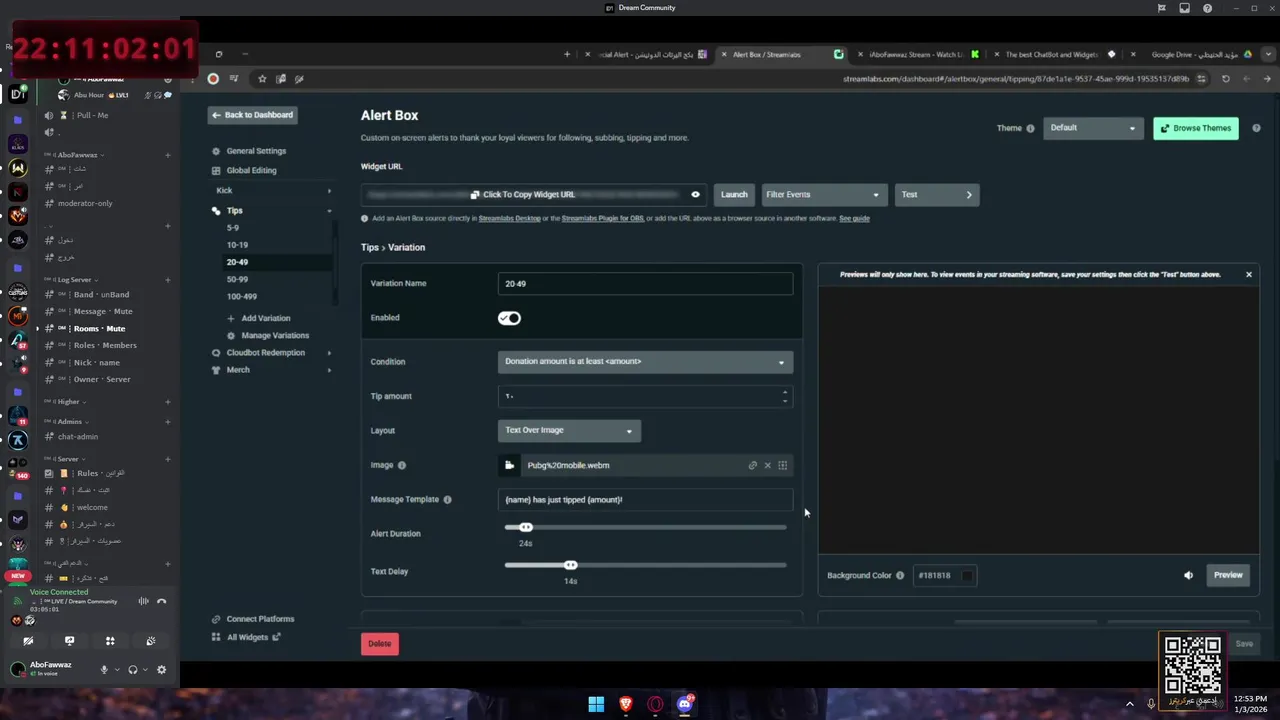Open media gallery grid icon in Image field
The image size is (1280, 720).
click(783, 465)
